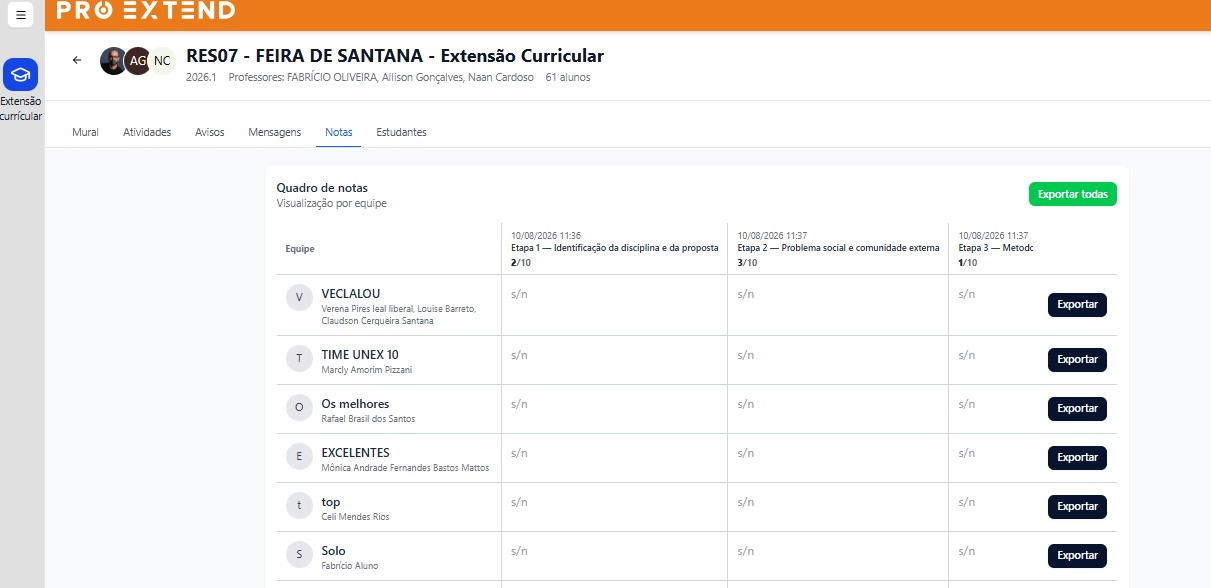Export grades for Os melhores
The image size is (1211, 588).
(x=1077, y=409)
